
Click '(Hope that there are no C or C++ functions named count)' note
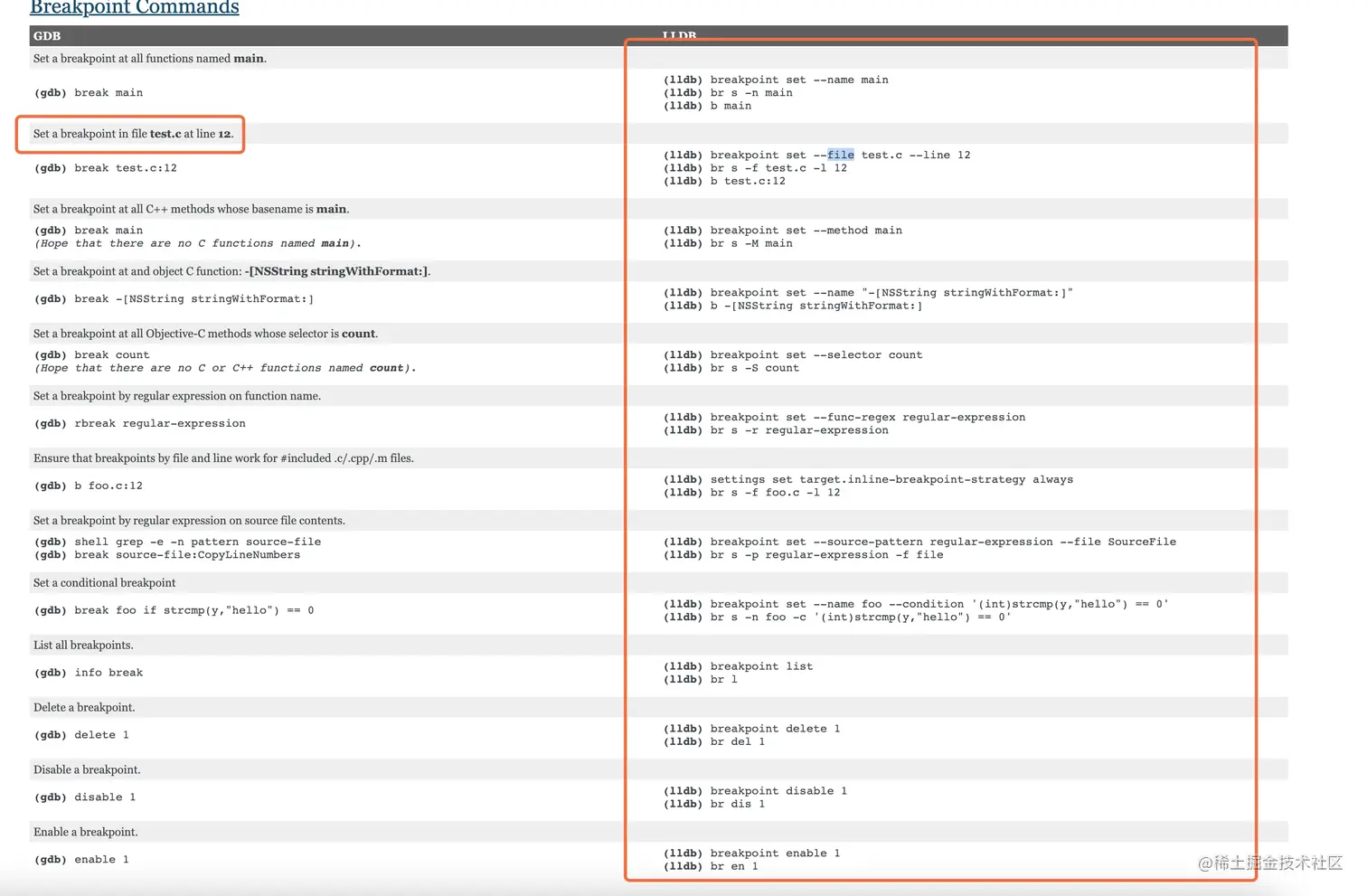pos(225,368)
